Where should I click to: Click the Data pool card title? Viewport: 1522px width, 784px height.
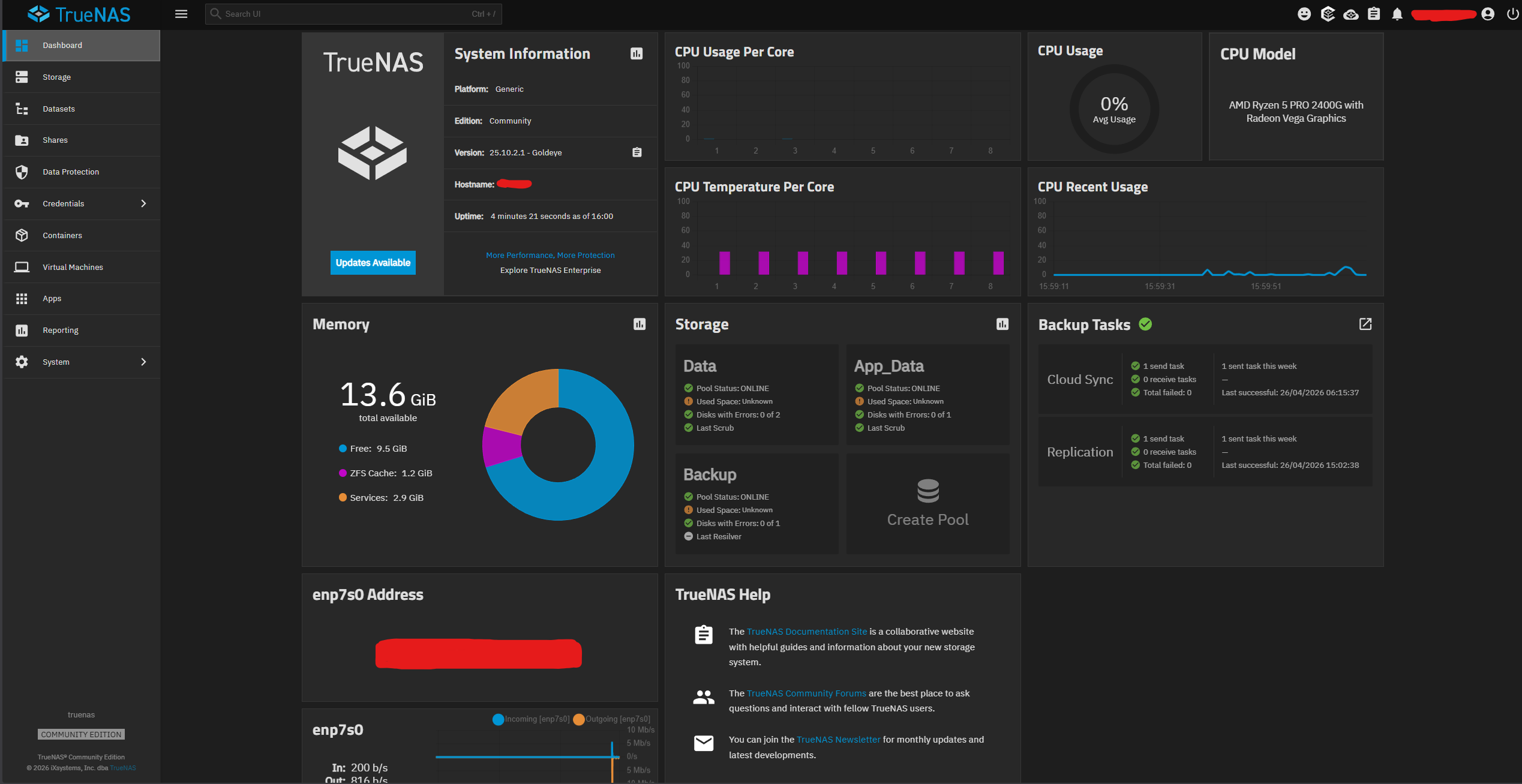700,366
